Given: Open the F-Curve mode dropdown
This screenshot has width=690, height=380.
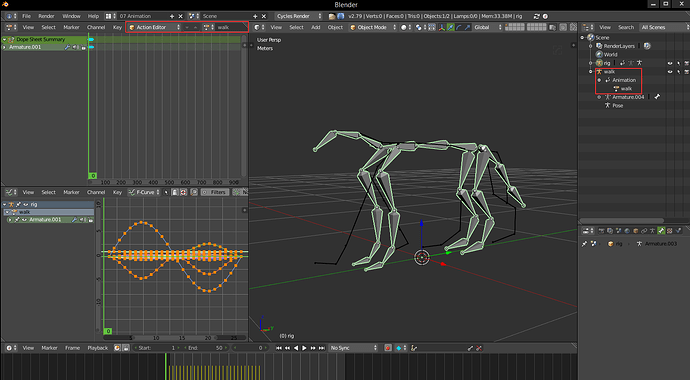Looking at the screenshot, I should (x=144, y=192).
